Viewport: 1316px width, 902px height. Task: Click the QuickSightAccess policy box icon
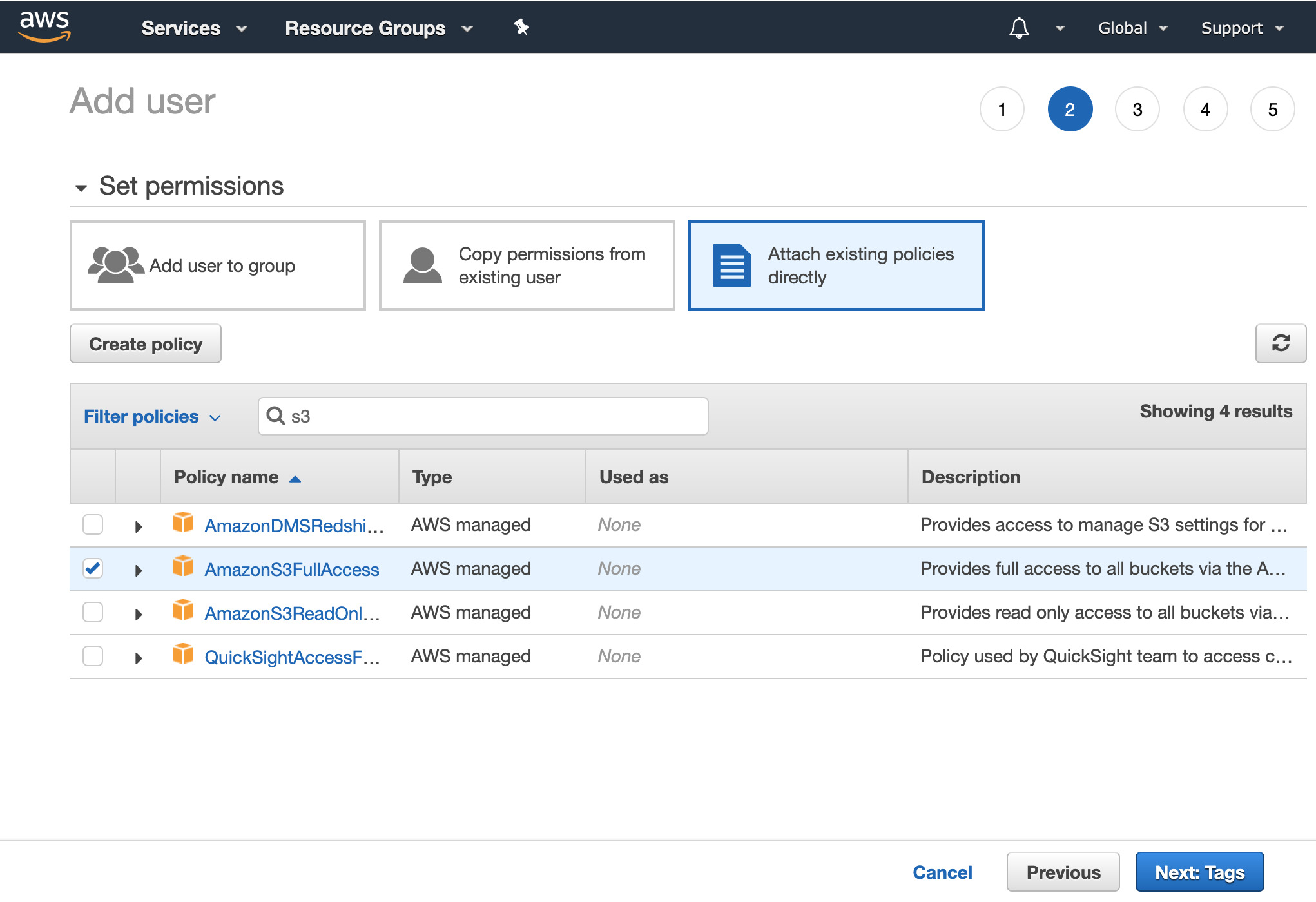(x=183, y=654)
